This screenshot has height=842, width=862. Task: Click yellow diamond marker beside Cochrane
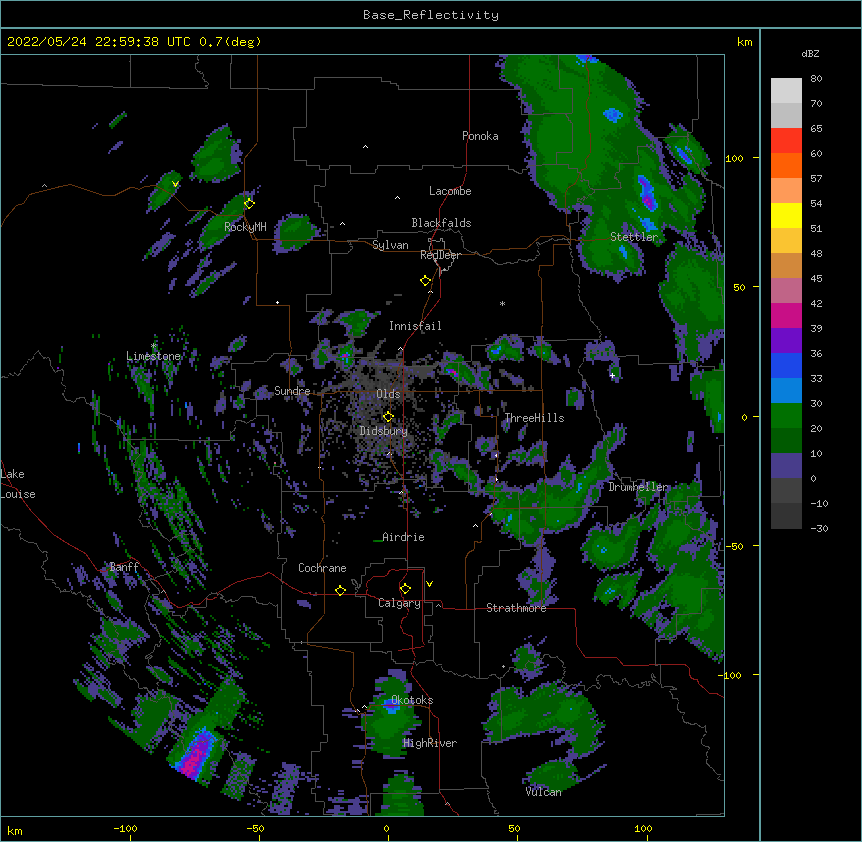(340, 591)
